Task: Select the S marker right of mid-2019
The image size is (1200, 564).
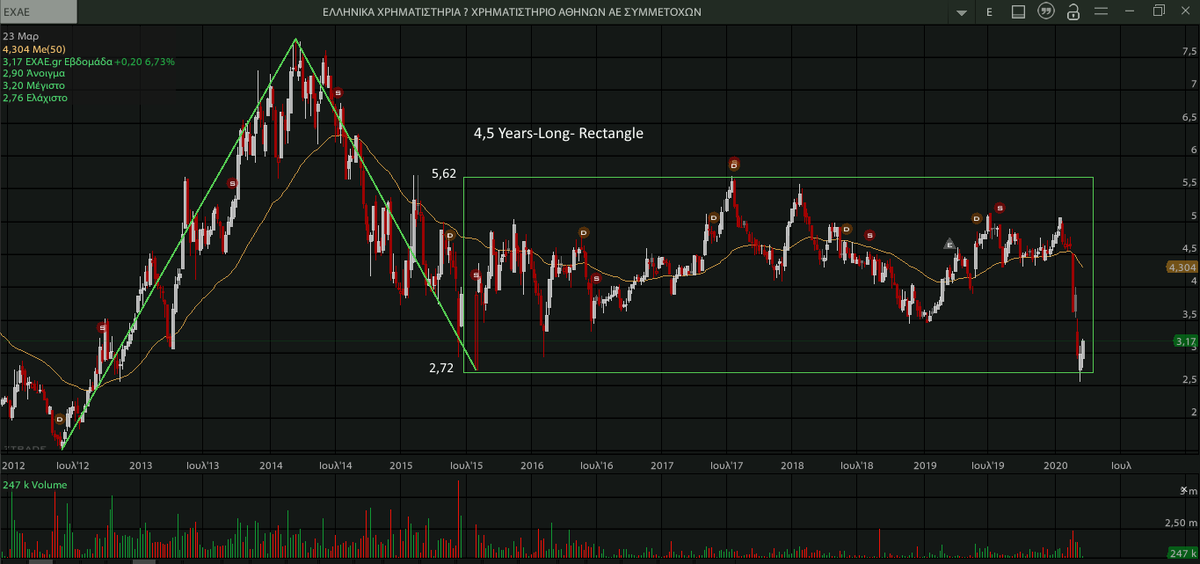Action: pyautogui.click(x=1000, y=208)
